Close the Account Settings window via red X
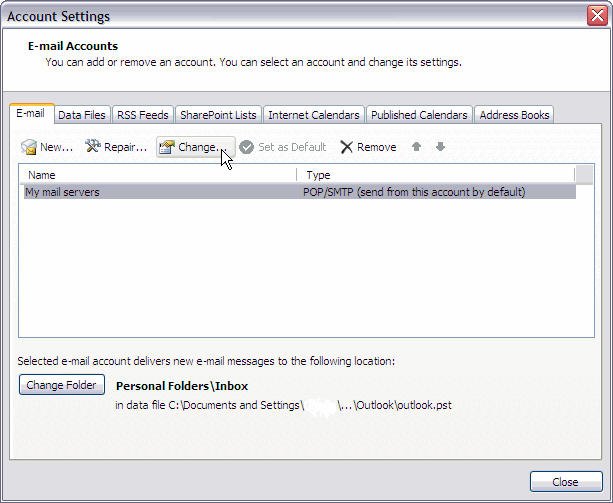The image size is (613, 503). 597,16
